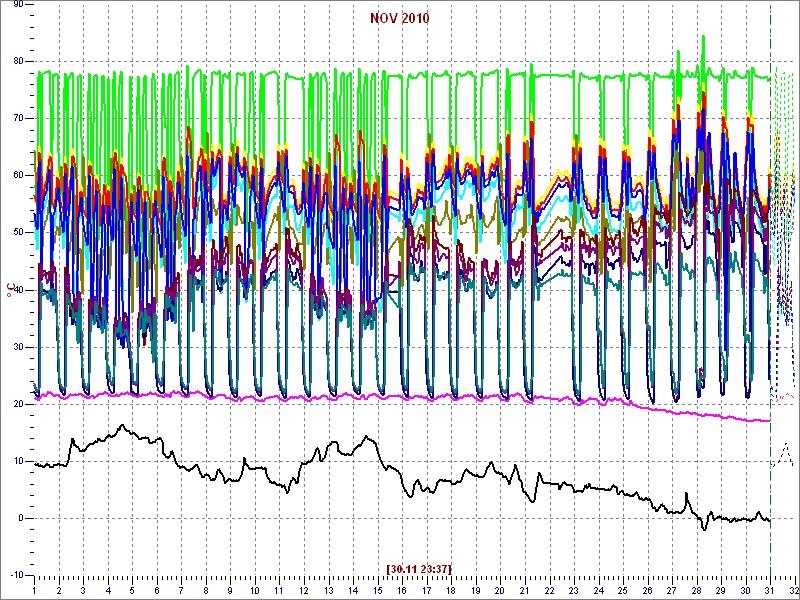Select day 8 on the x-axis
The image size is (800, 600).
206,590
